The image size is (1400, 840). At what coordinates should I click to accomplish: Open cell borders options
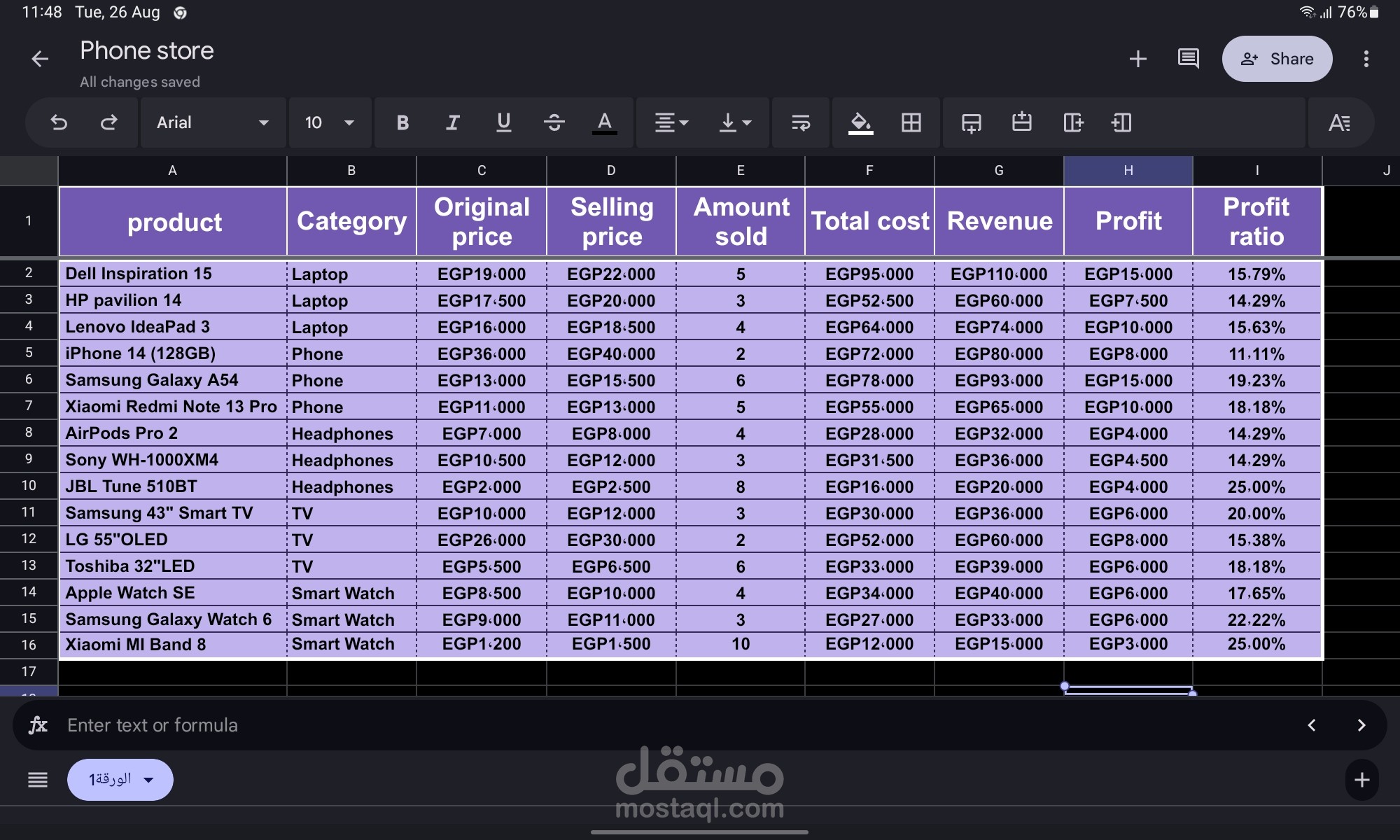(911, 123)
